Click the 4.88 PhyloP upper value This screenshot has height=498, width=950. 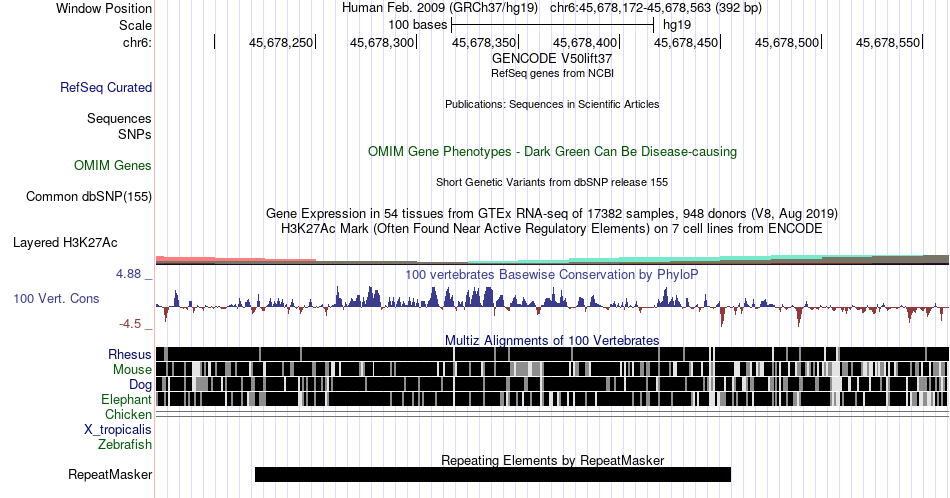pyautogui.click(x=128, y=274)
